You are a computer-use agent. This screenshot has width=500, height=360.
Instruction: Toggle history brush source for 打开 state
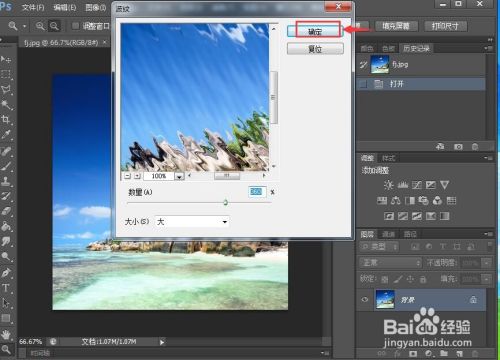363,84
